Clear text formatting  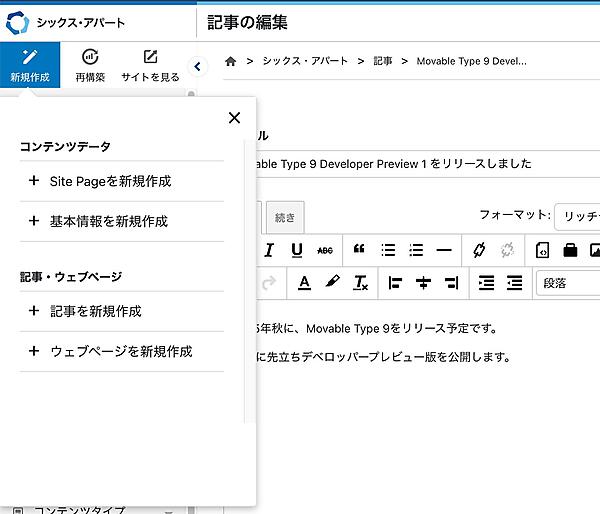point(361,283)
